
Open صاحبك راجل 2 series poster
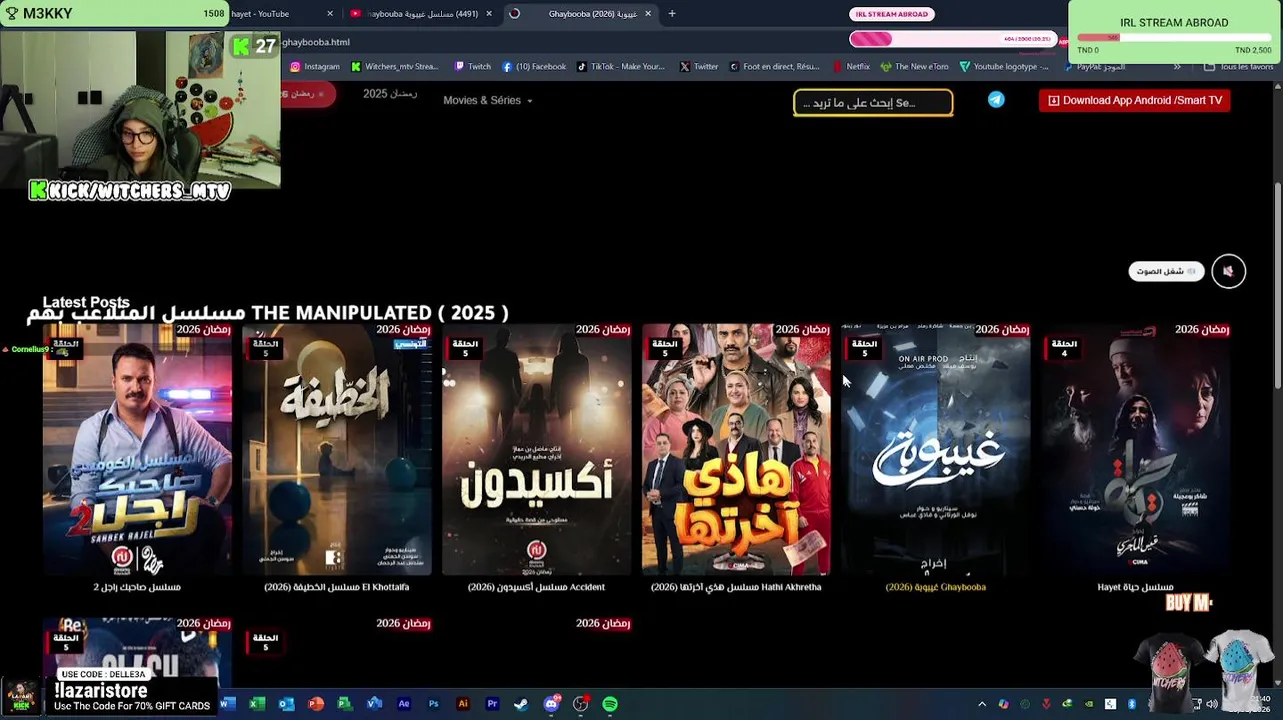point(137,449)
